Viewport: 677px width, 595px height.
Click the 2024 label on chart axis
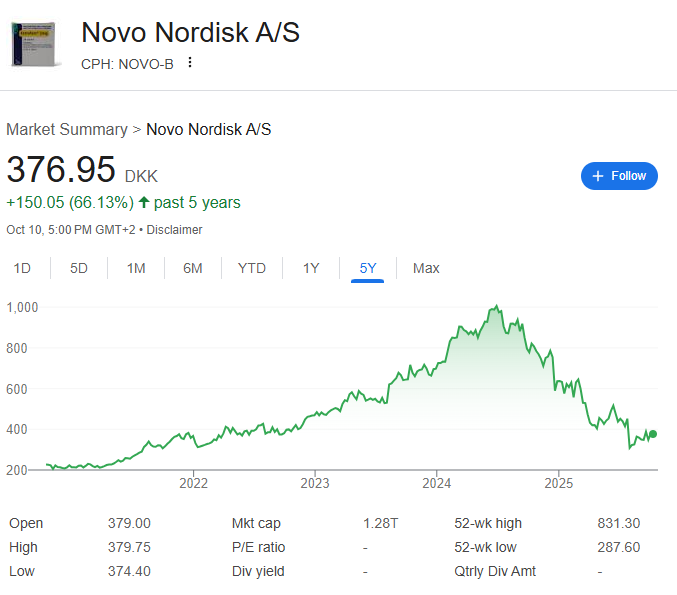[436, 484]
